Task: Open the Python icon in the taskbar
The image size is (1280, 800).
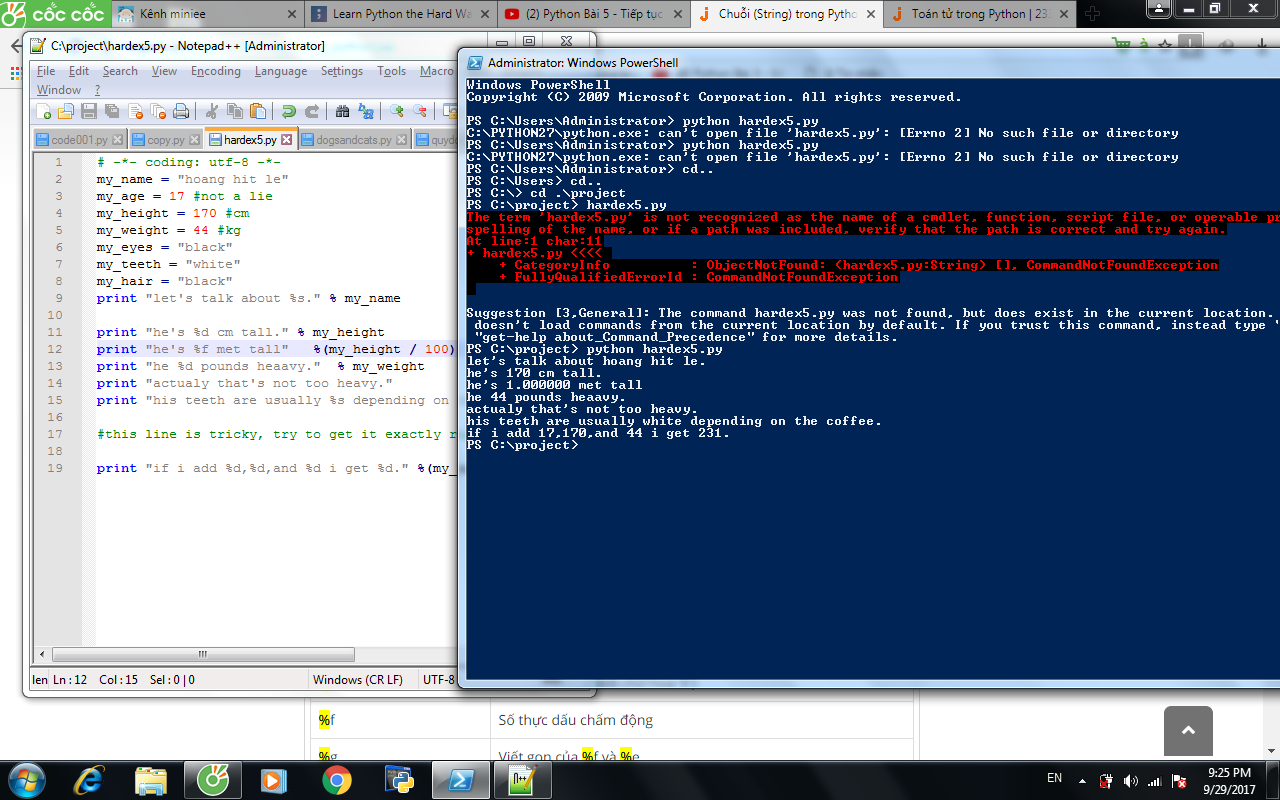Action: (398, 779)
